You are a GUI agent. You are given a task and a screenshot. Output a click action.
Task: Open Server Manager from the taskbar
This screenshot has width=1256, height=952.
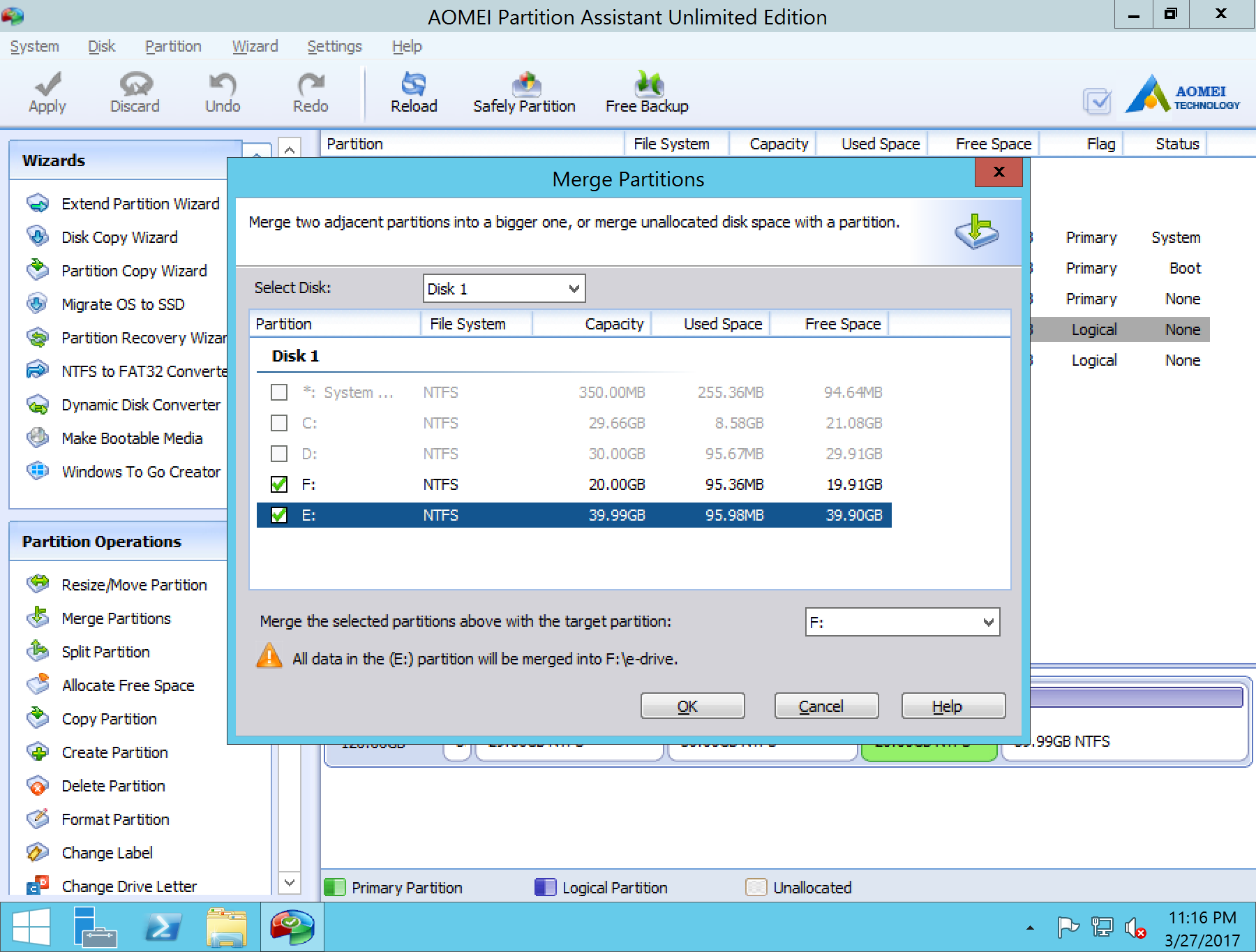pyautogui.click(x=96, y=928)
